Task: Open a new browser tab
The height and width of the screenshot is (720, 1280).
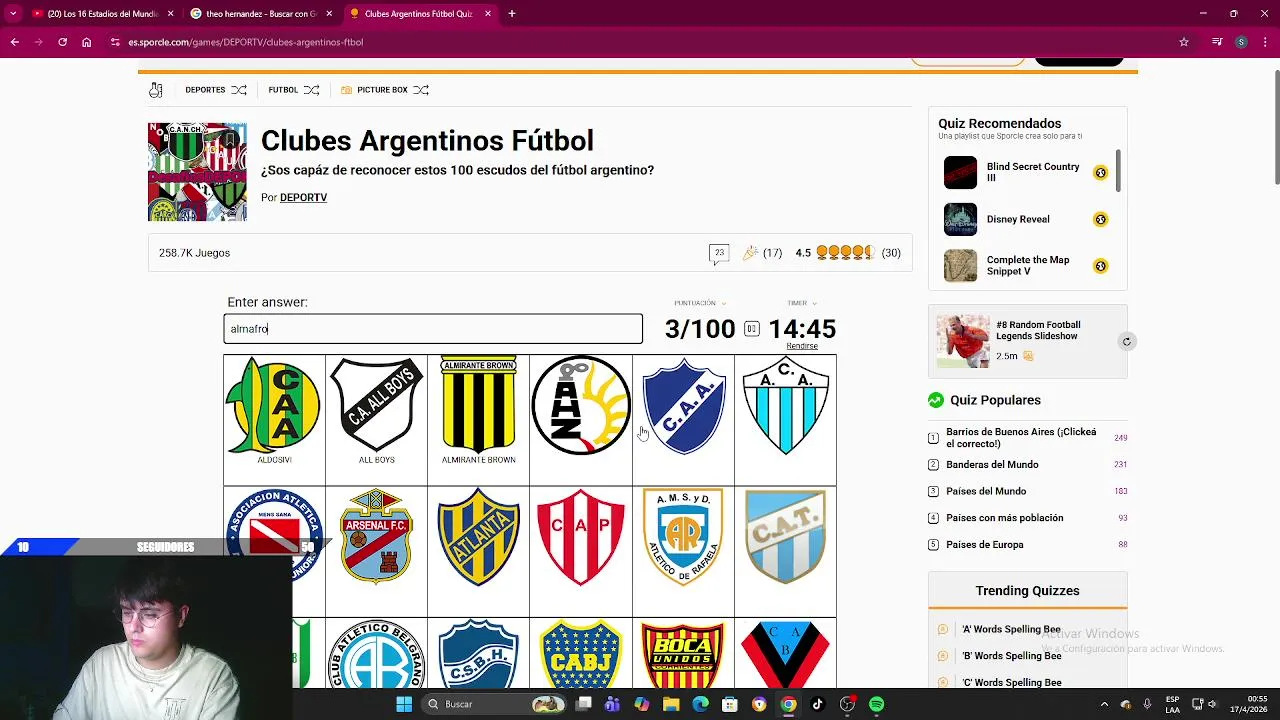Action: tap(512, 14)
